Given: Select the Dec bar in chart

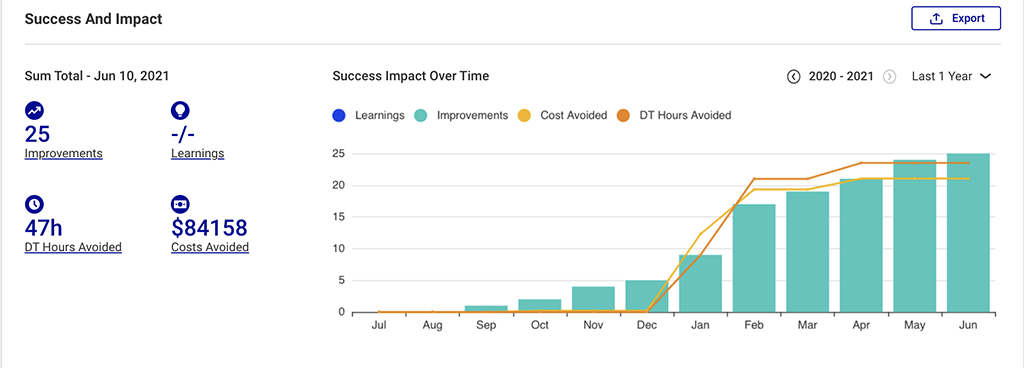Looking at the screenshot, I should pyautogui.click(x=647, y=296).
